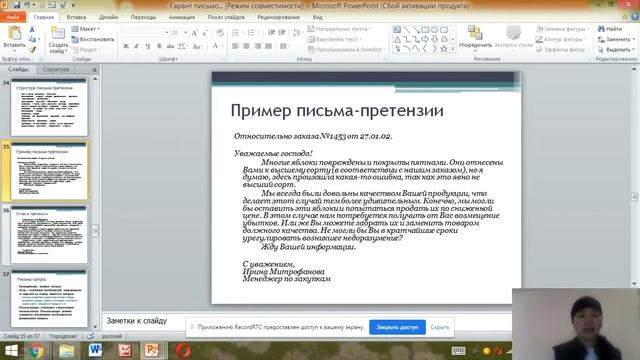Switch to the Вставка (Insert) tab
This screenshot has width=640, height=360.
76,17
